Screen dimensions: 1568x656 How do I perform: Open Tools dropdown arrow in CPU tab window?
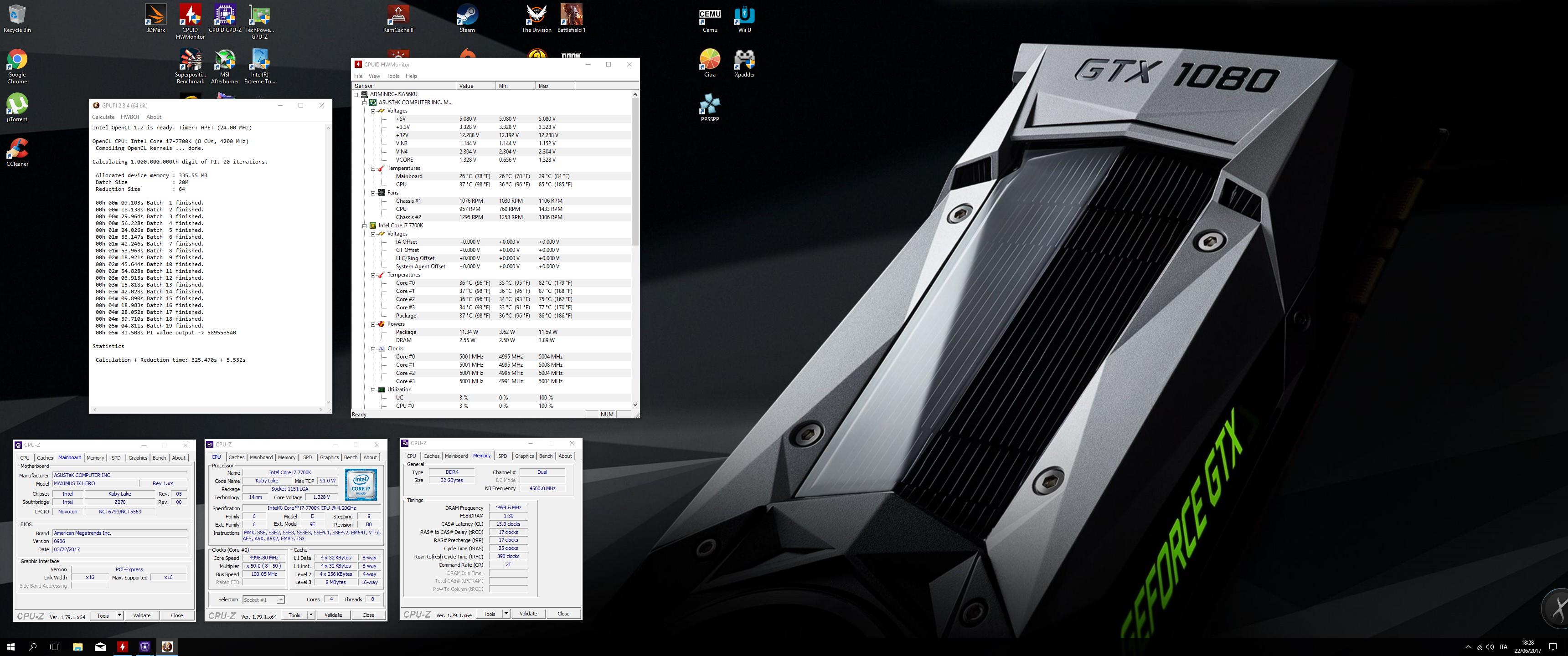pos(311,615)
